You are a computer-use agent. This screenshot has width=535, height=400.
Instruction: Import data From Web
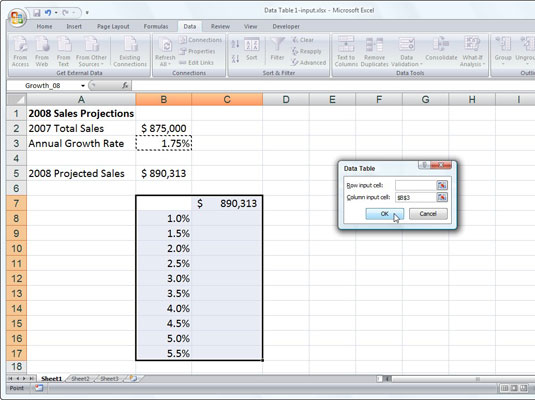(42, 52)
